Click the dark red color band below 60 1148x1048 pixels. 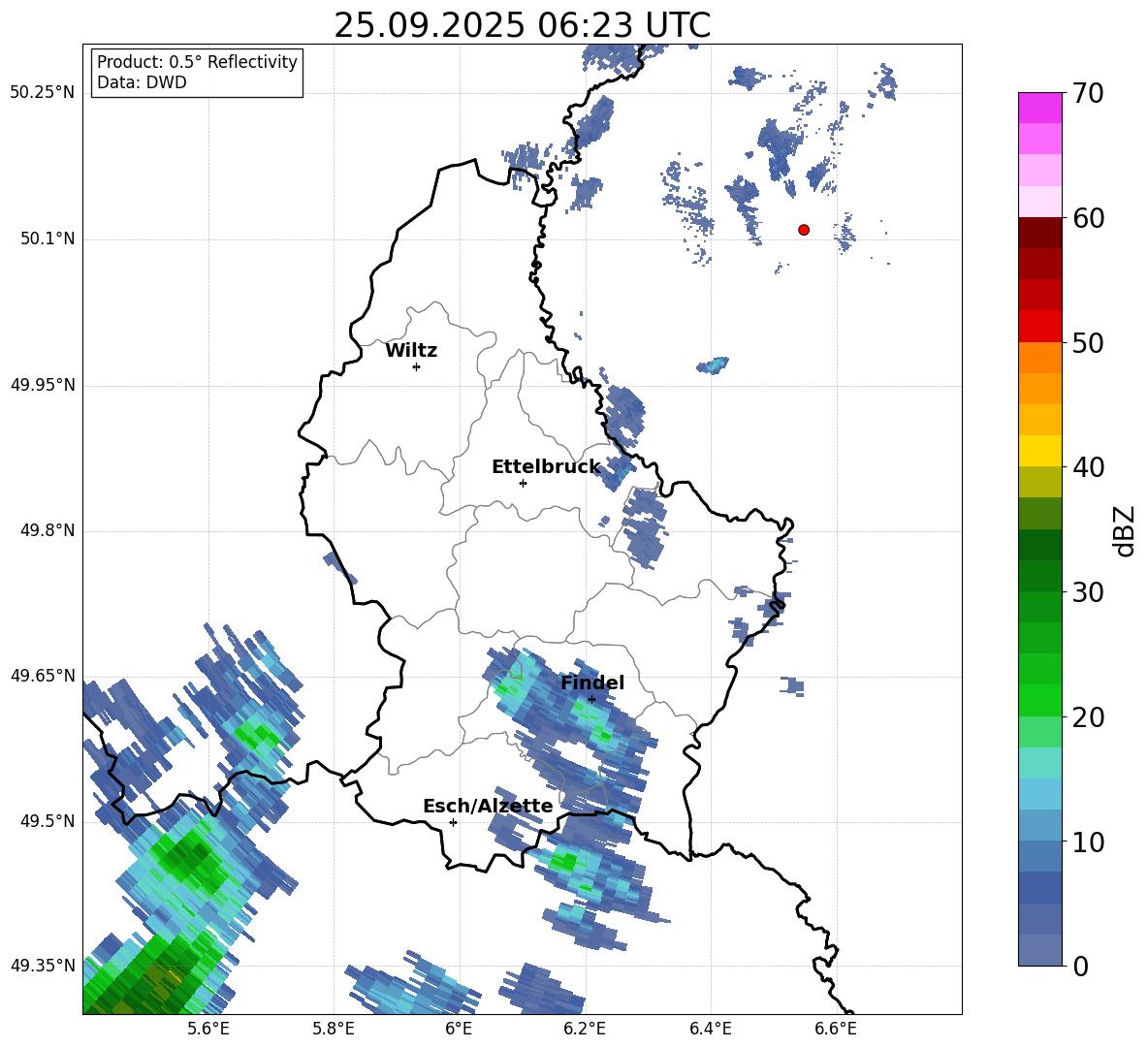tap(1040, 233)
